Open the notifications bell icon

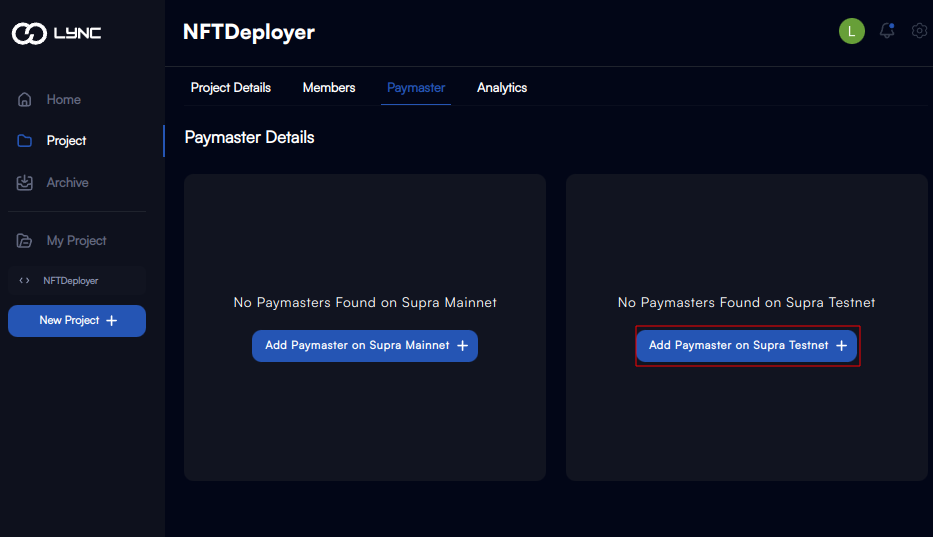click(887, 30)
